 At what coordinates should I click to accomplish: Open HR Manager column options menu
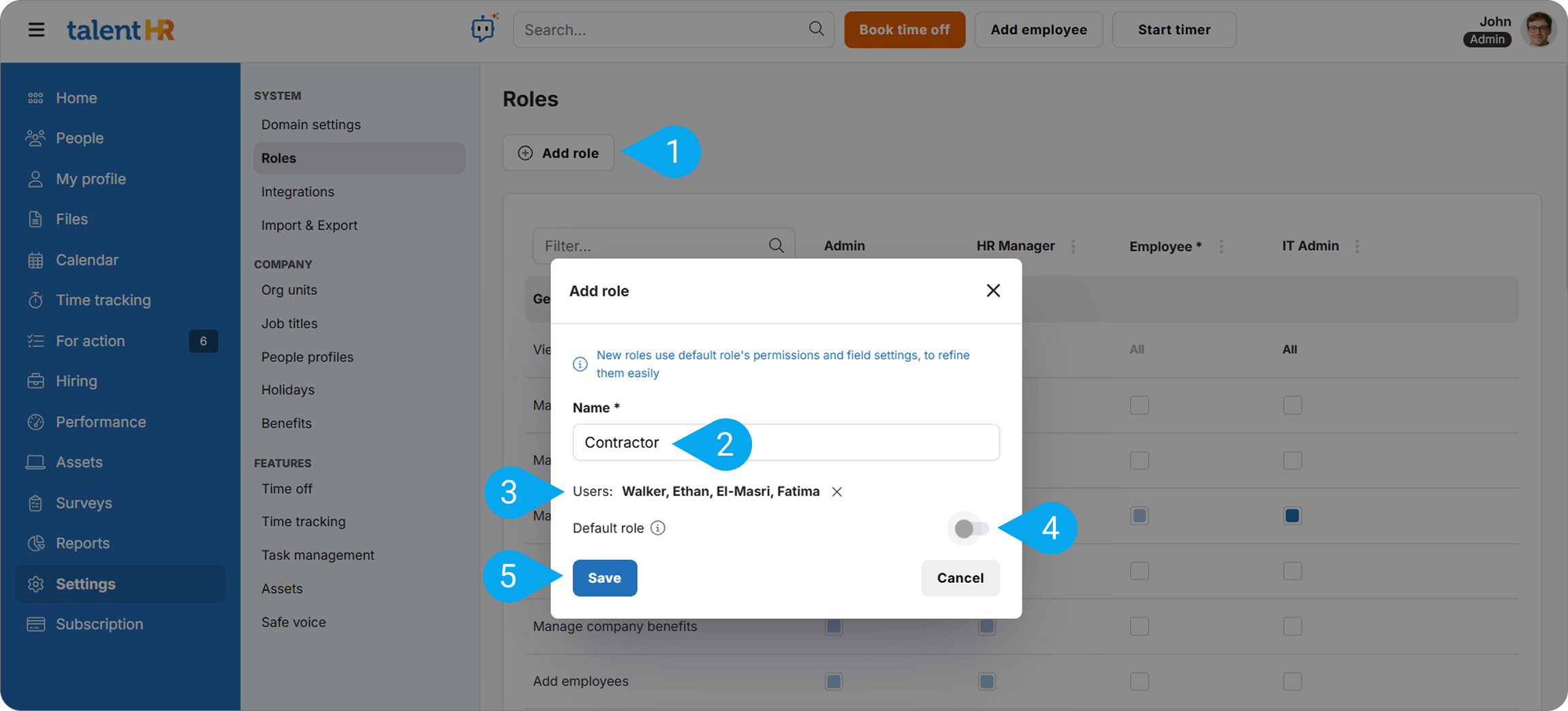(x=1073, y=246)
